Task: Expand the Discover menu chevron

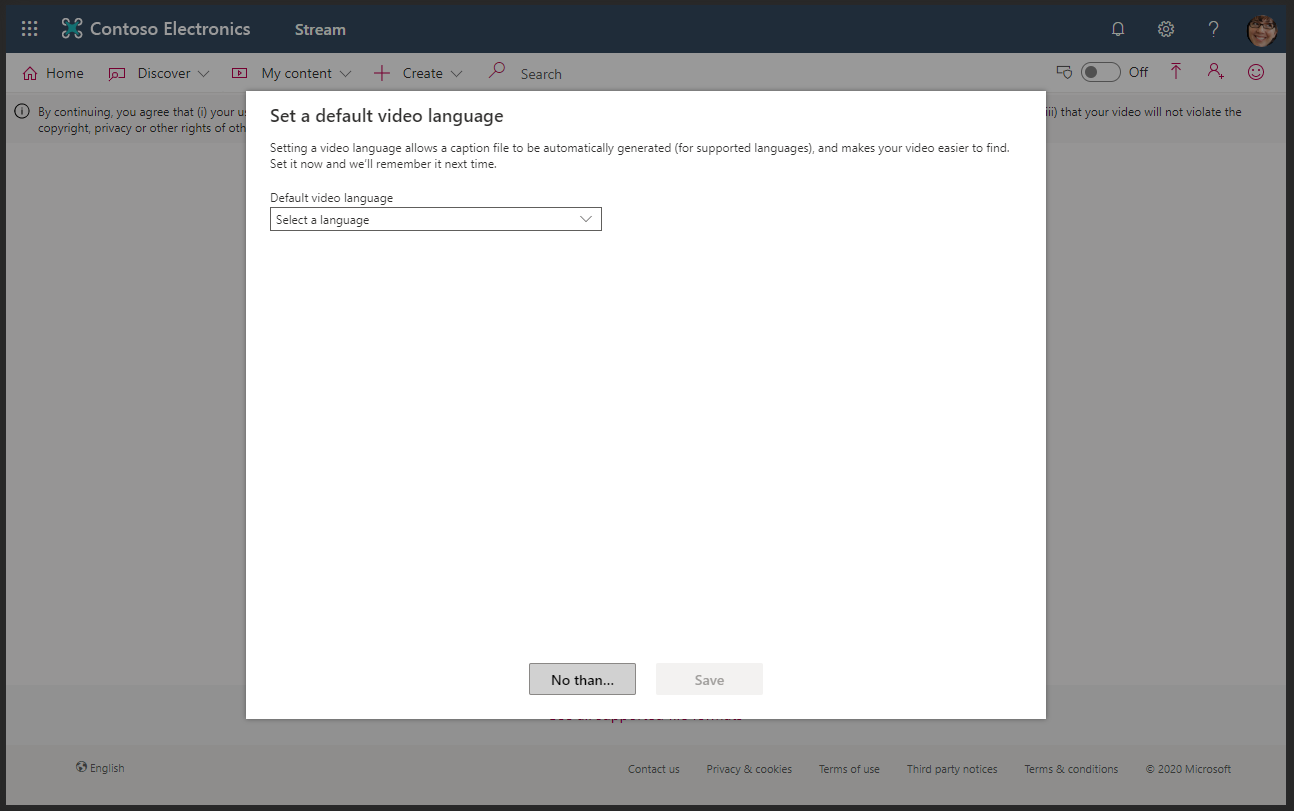Action: click(x=203, y=73)
